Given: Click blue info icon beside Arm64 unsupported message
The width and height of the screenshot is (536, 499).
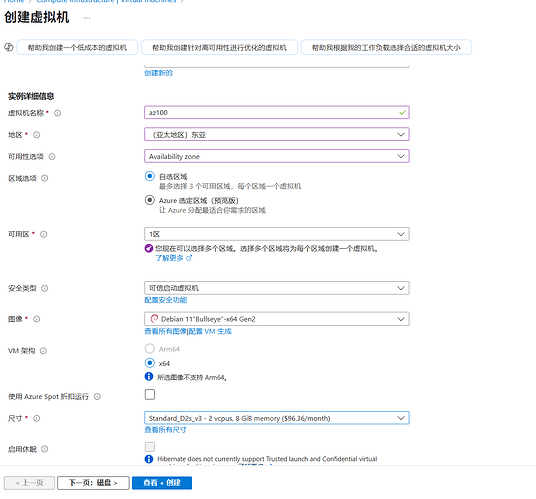Looking at the screenshot, I should (x=149, y=377).
